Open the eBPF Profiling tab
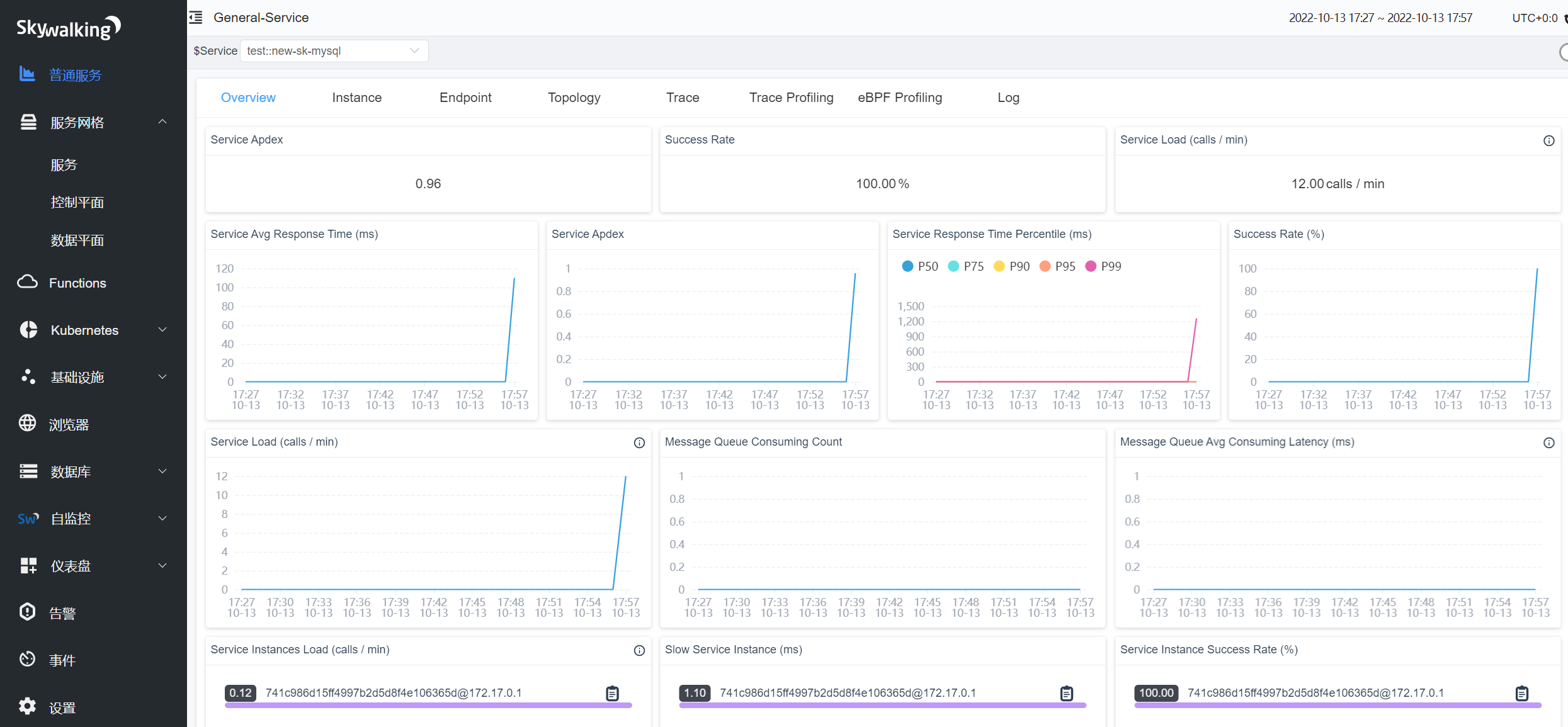Screen dimensions: 1568x727 (900, 98)
